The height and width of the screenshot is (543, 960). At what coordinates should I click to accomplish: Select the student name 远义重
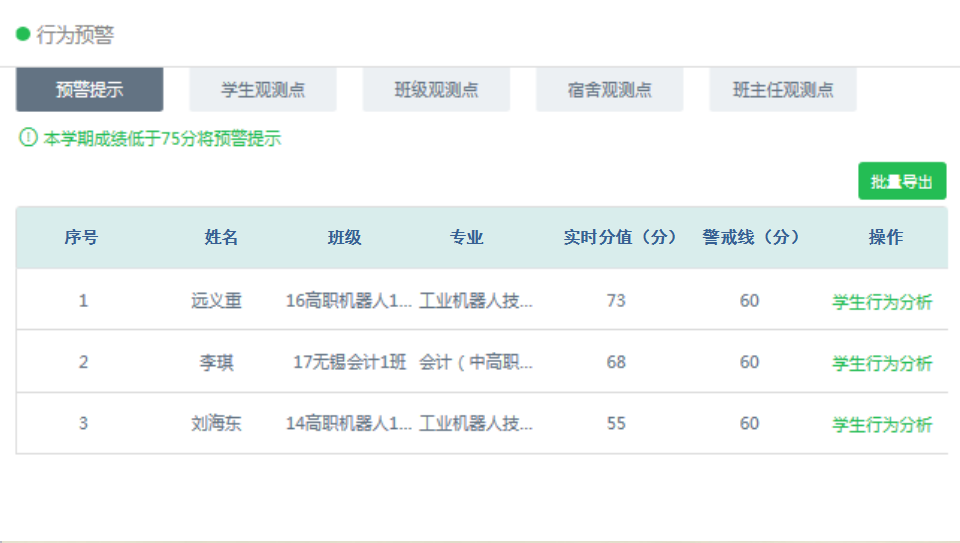(217, 301)
